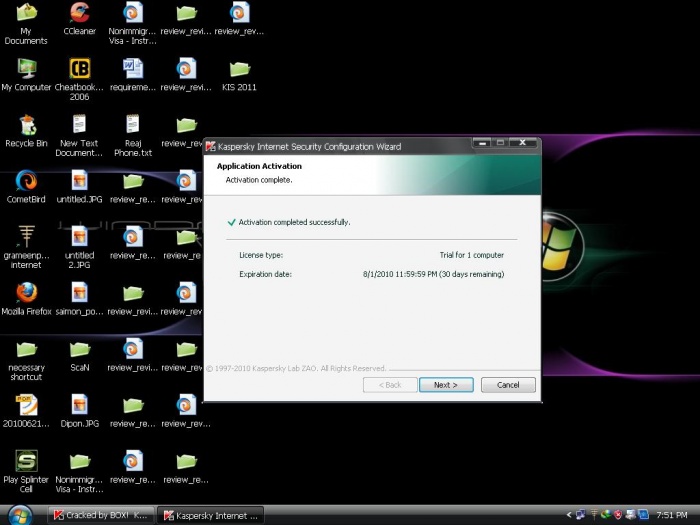Select the Recycle Bin icon

26,131
